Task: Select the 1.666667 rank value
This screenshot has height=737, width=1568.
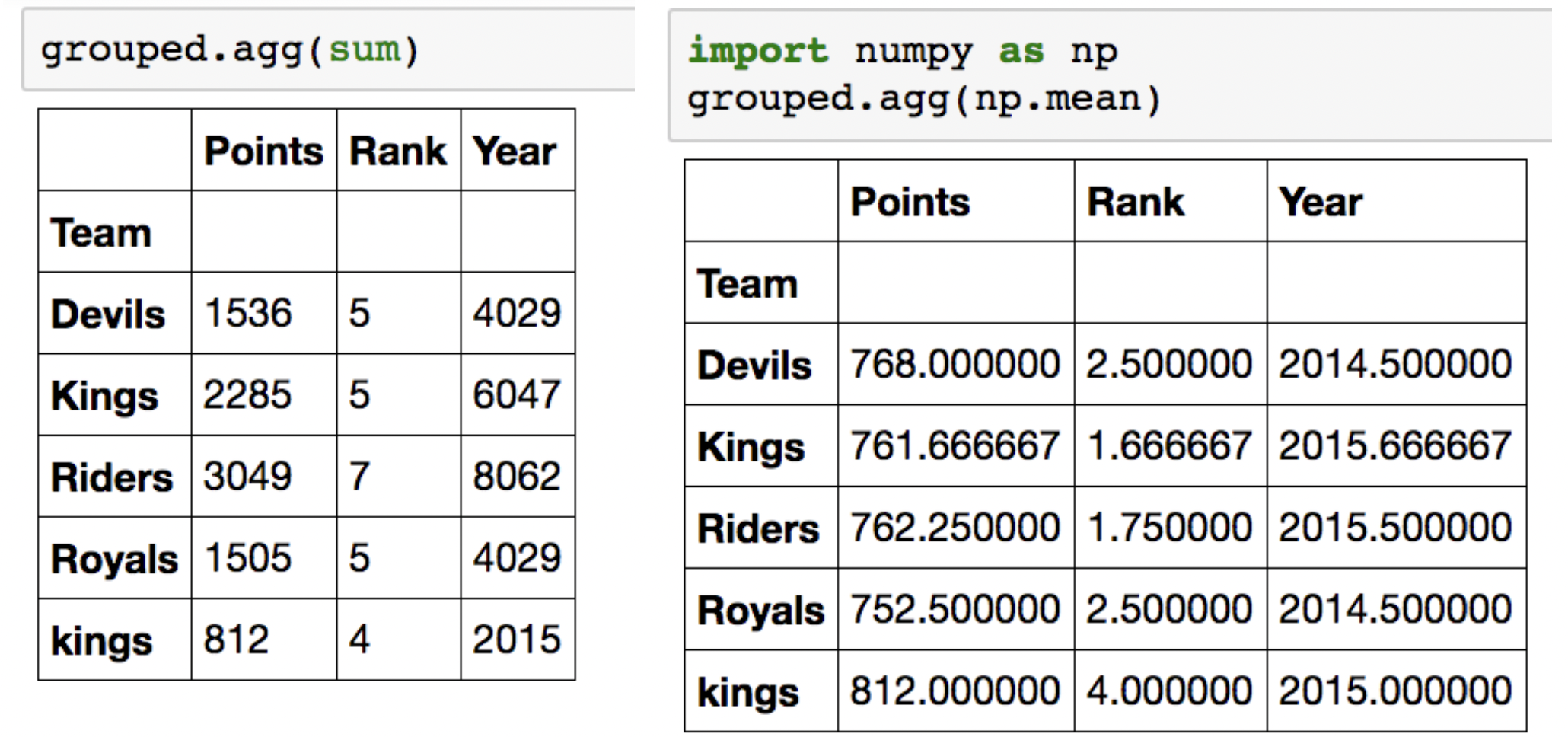Action: point(1170,445)
